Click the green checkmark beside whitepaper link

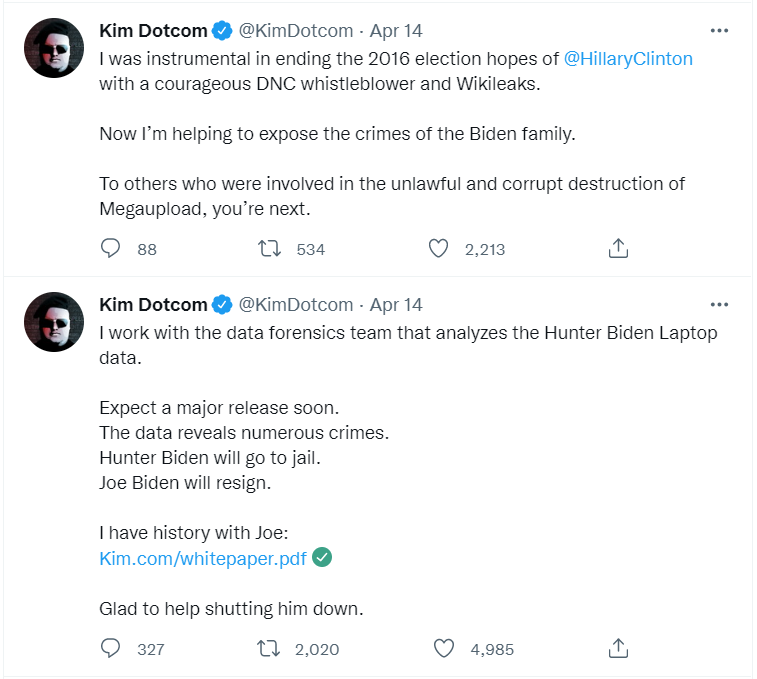(322, 557)
